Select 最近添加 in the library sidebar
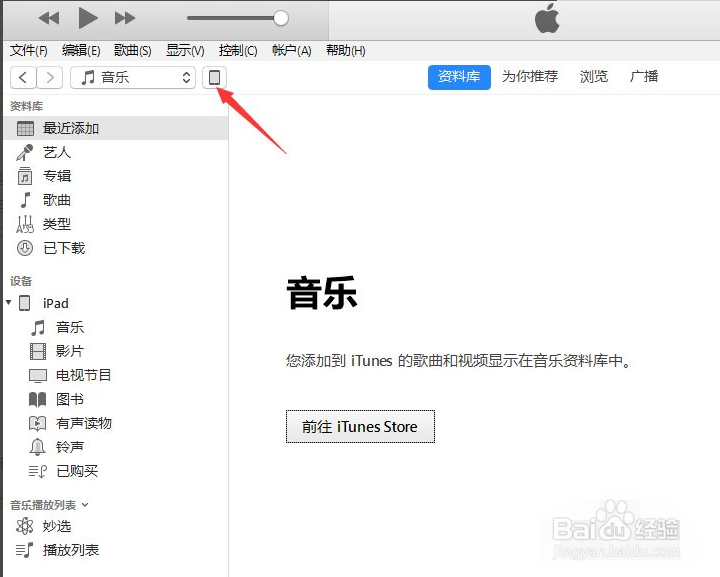The width and height of the screenshot is (720, 577). click(x=116, y=128)
